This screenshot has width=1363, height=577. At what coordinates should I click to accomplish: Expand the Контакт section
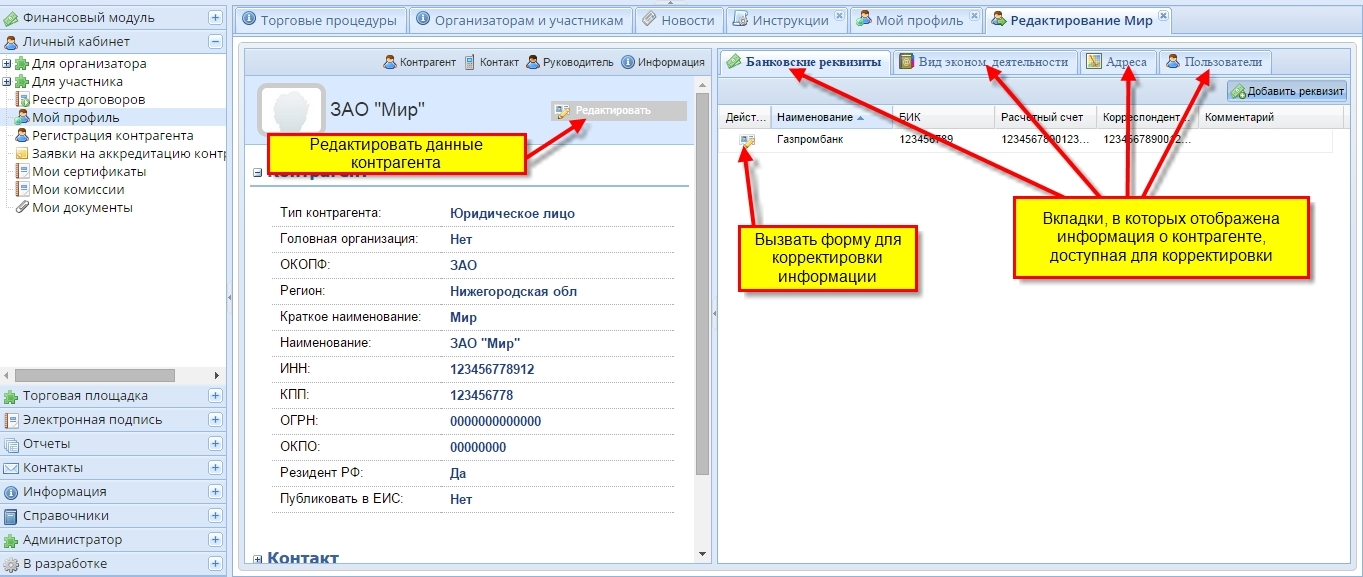point(257,559)
